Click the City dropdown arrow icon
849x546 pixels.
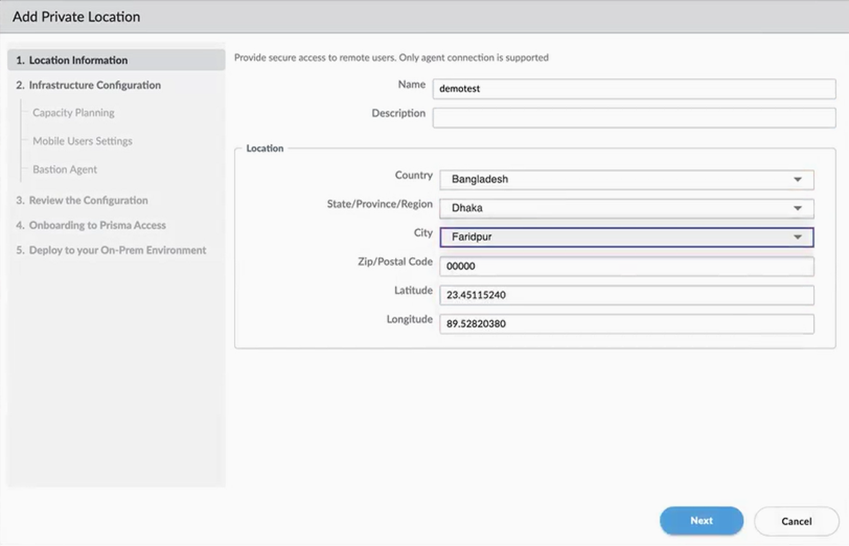pos(797,238)
